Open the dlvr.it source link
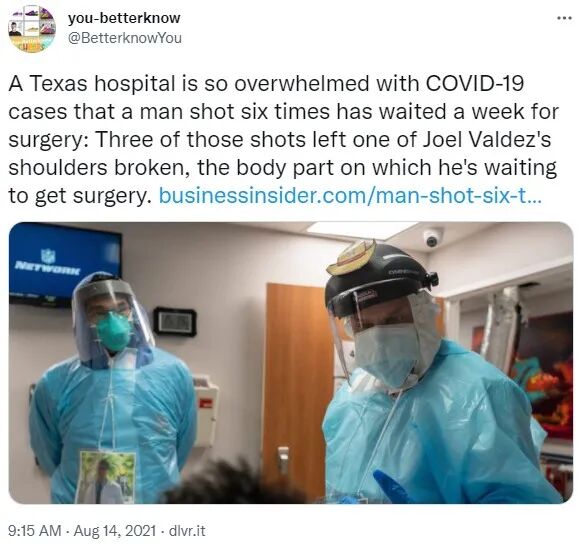The width and height of the screenshot is (585, 553). click(187, 531)
